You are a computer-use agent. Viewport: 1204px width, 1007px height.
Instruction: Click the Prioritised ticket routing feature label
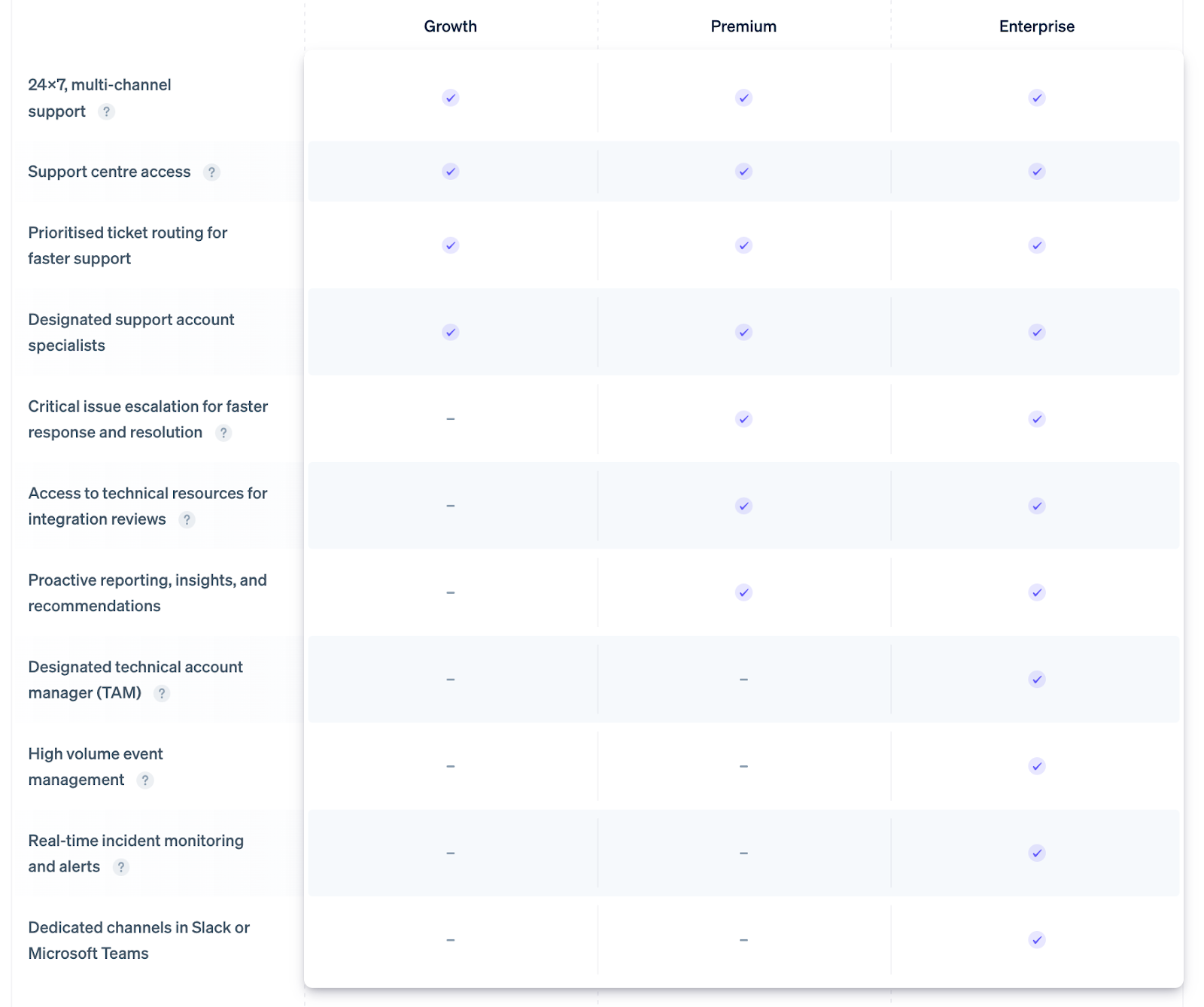(x=128, y=245)
